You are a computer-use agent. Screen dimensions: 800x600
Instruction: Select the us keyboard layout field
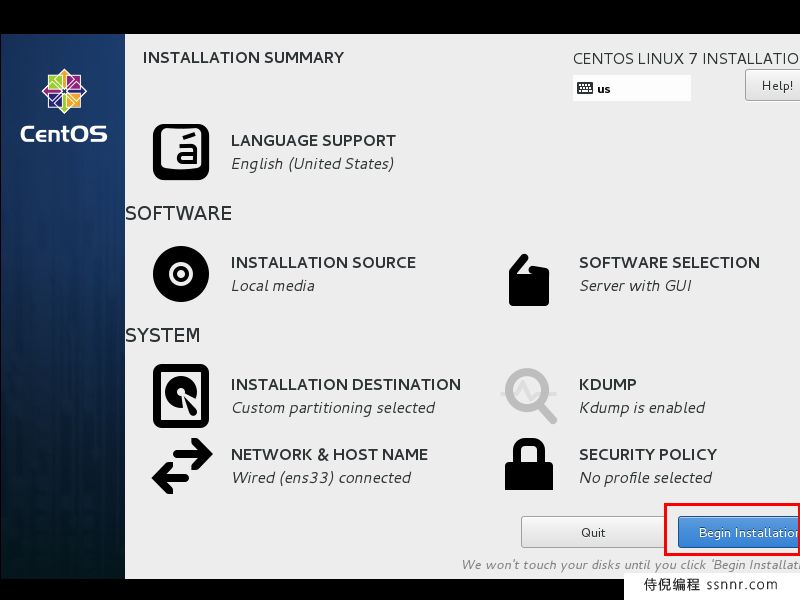coord(632,88)
